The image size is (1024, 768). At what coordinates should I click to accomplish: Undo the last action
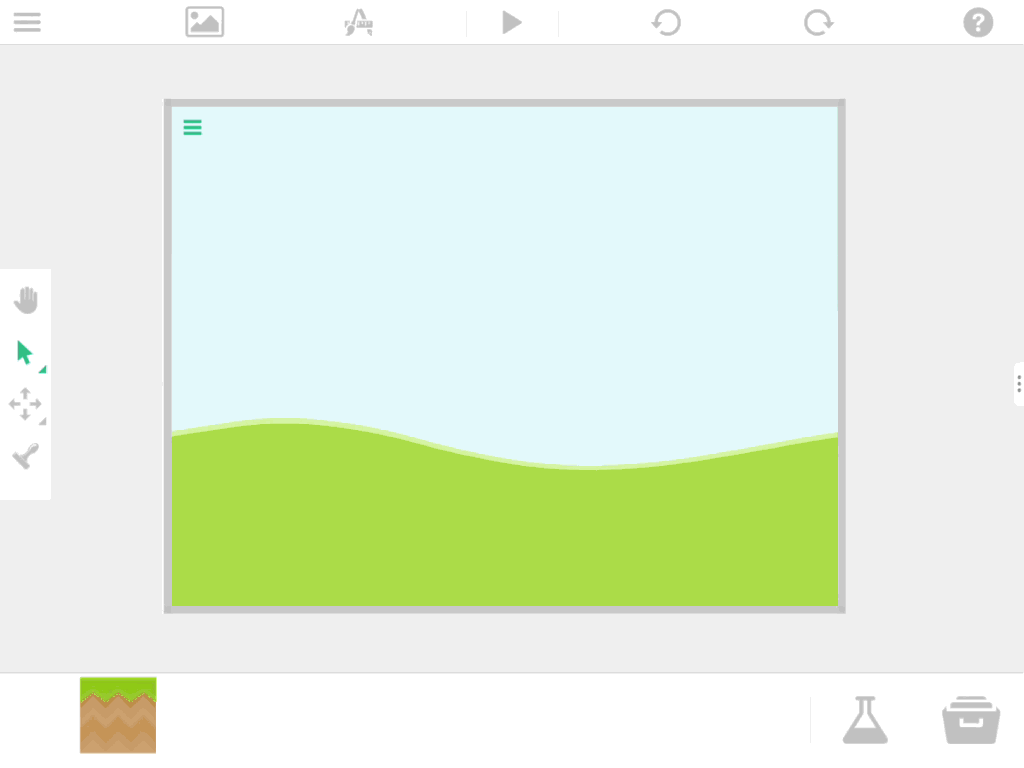pyautogui.click(x=665, y=22)
